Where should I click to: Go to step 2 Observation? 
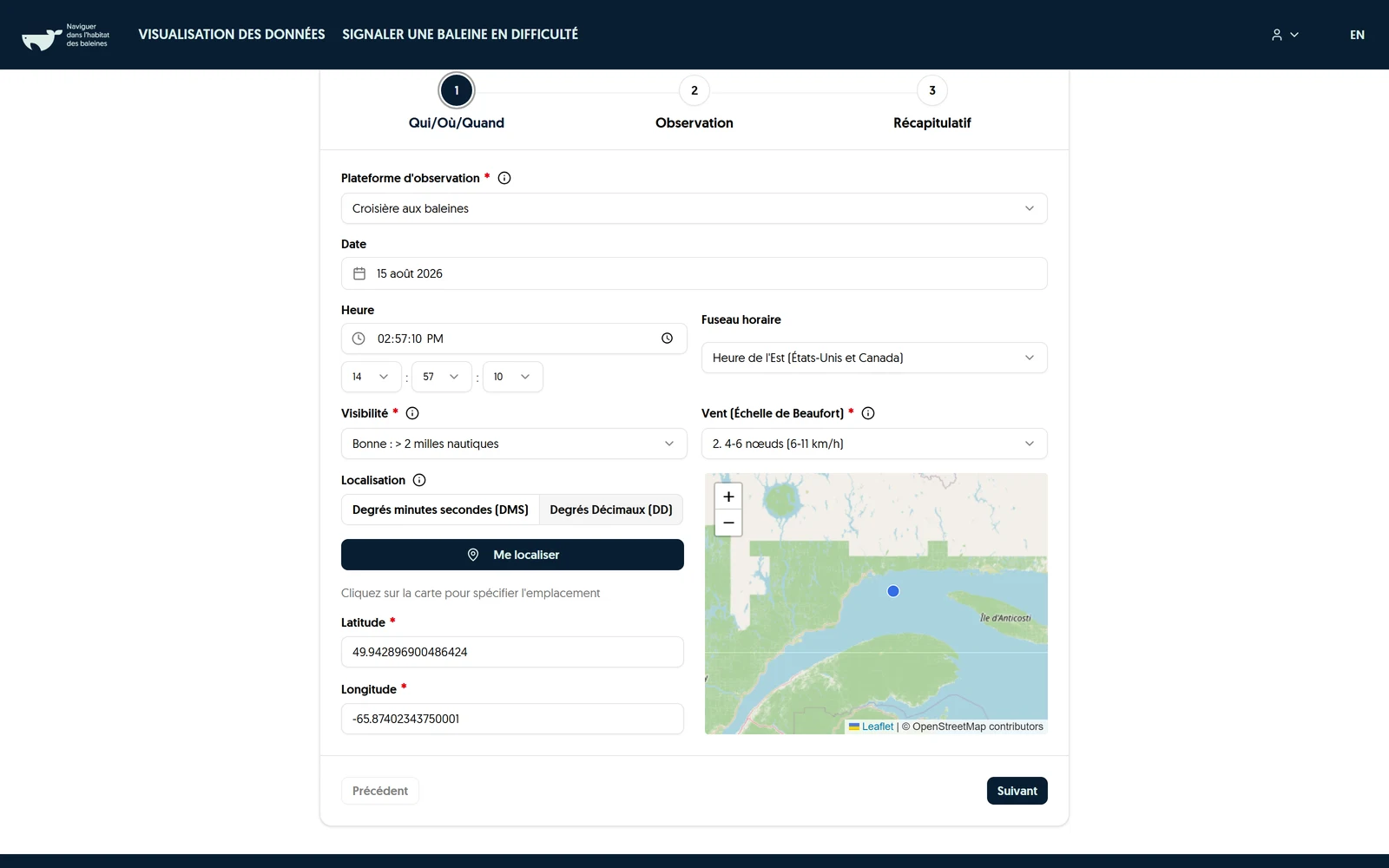694,90
